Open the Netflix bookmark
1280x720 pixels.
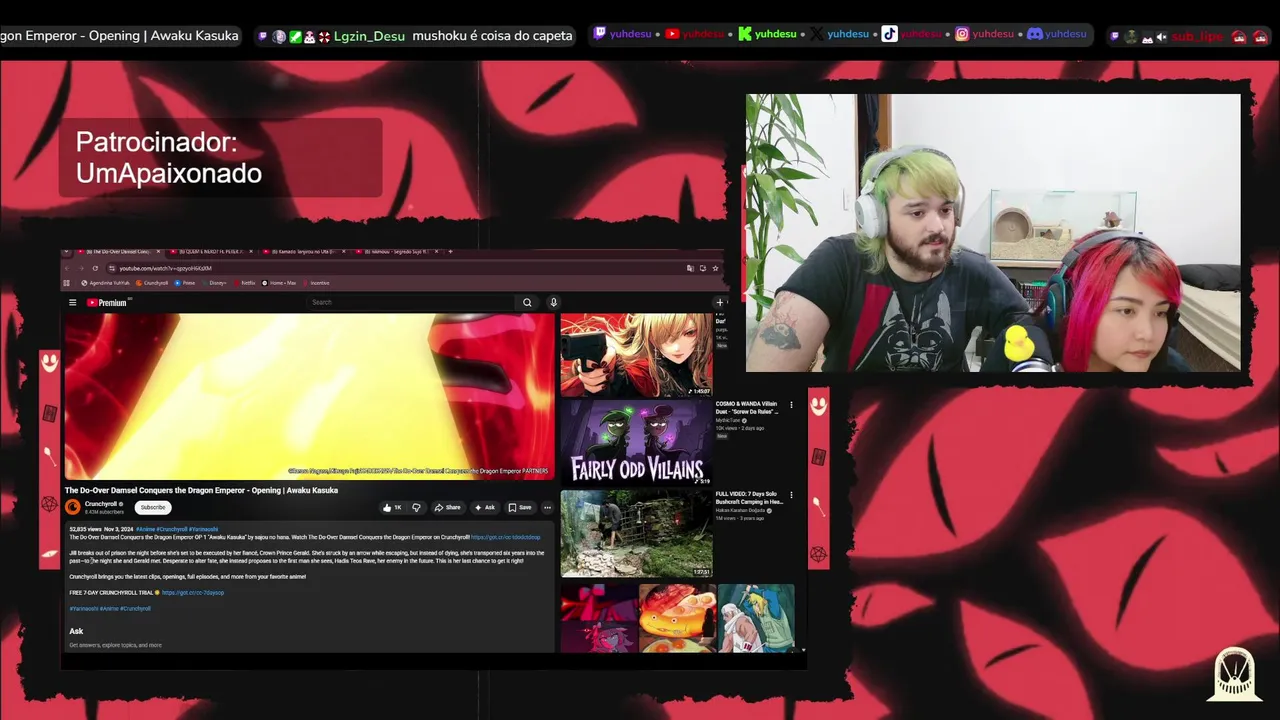coord(244,283)
